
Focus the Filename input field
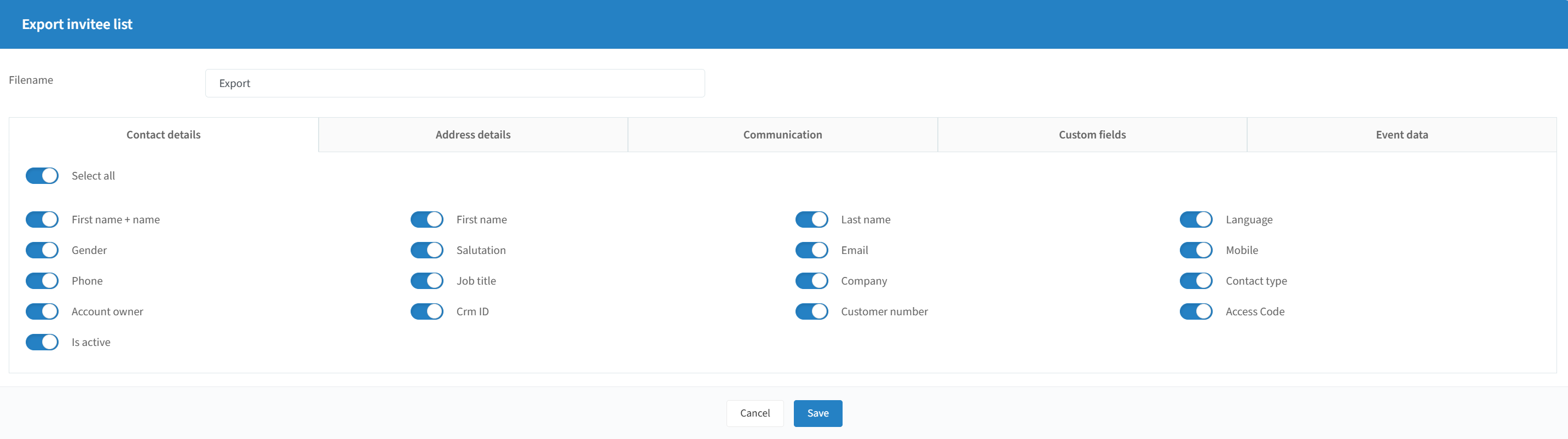pyautogui.click(x=455, y=83)
